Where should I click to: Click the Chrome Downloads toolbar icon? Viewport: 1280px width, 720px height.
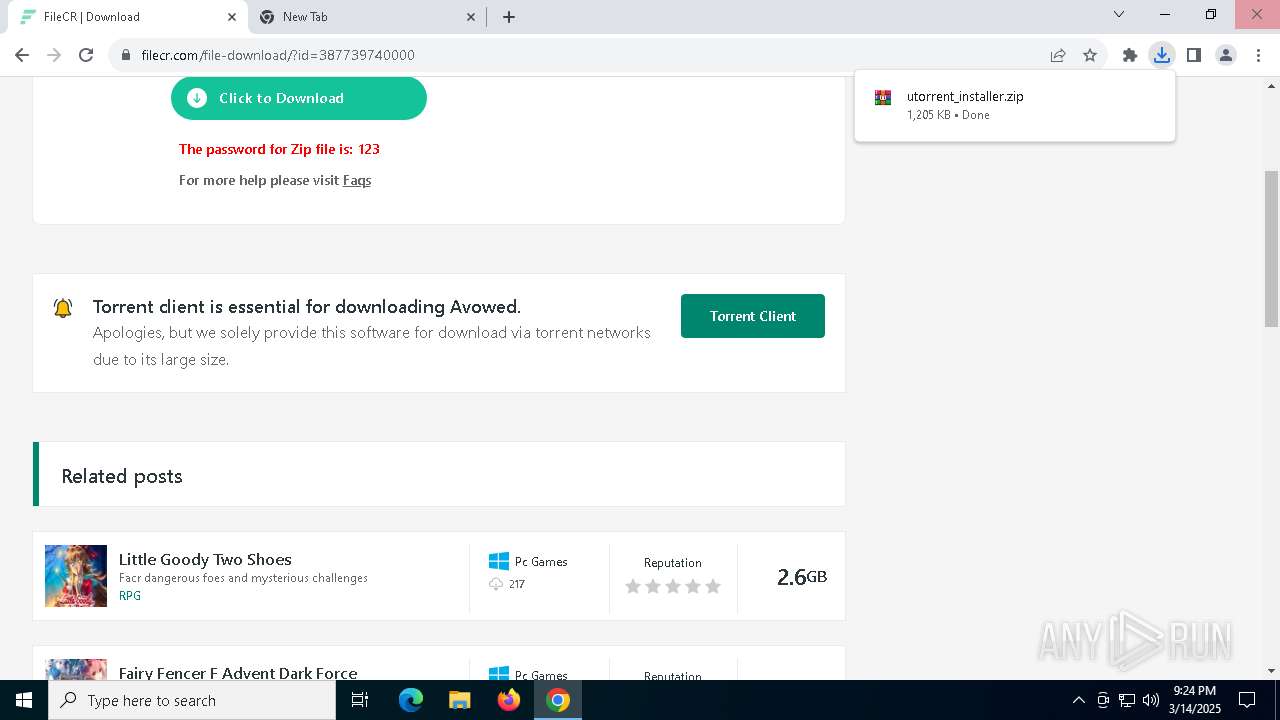point(1161,55)
